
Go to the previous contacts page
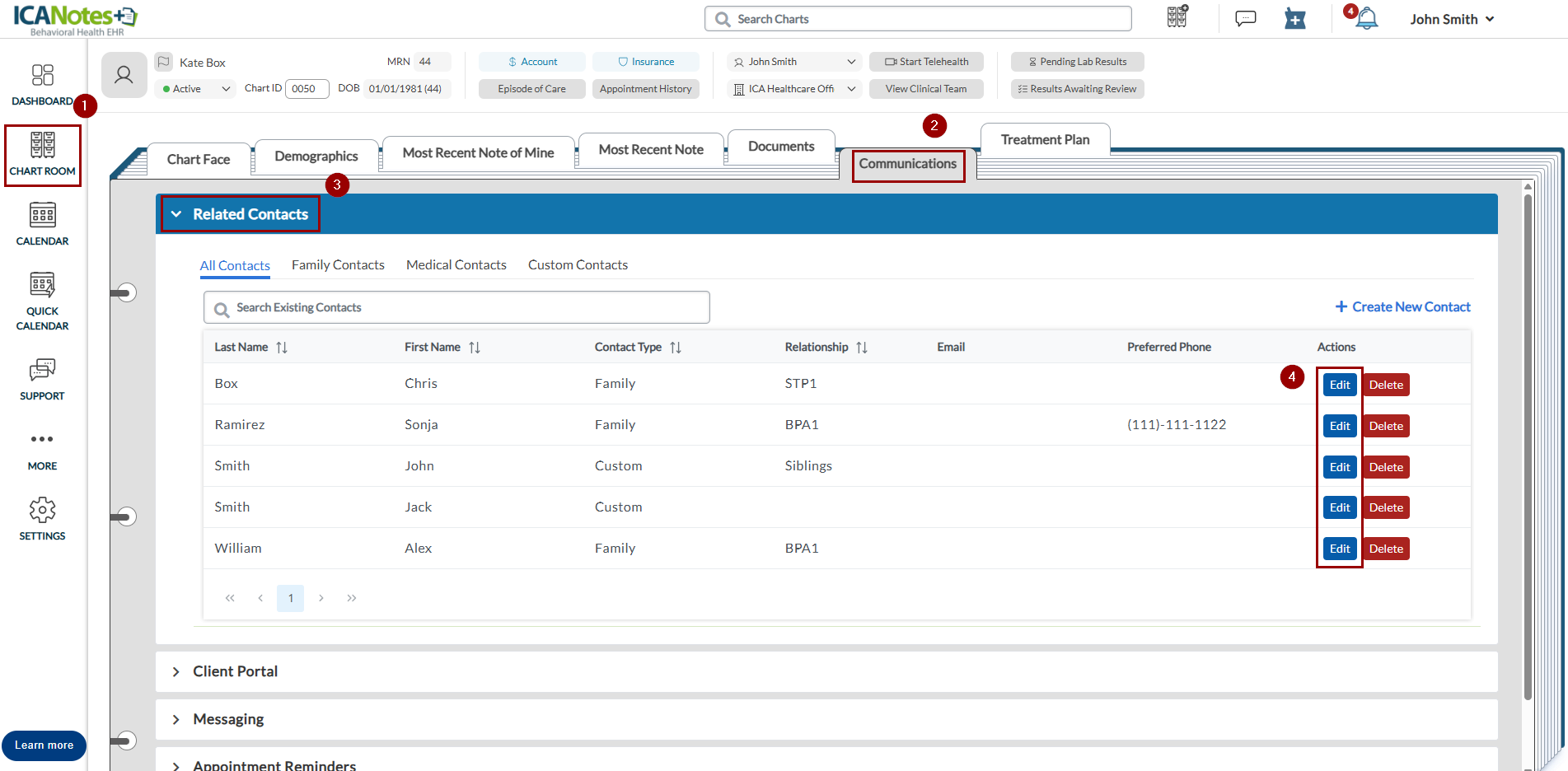[260, 598]
